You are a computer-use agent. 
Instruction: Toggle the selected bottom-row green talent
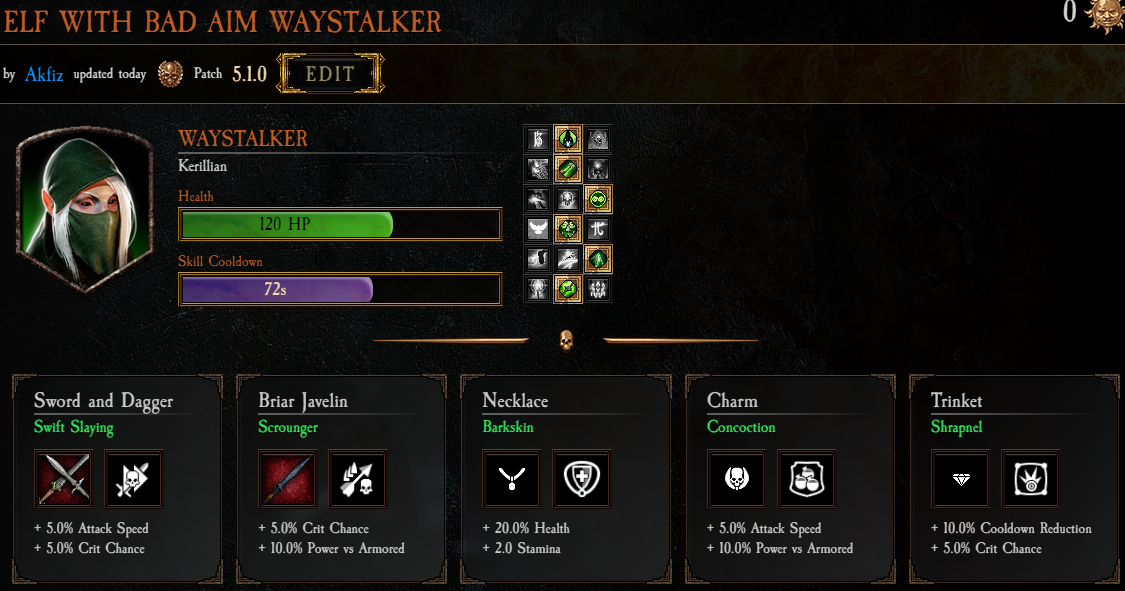coord(568,289)
